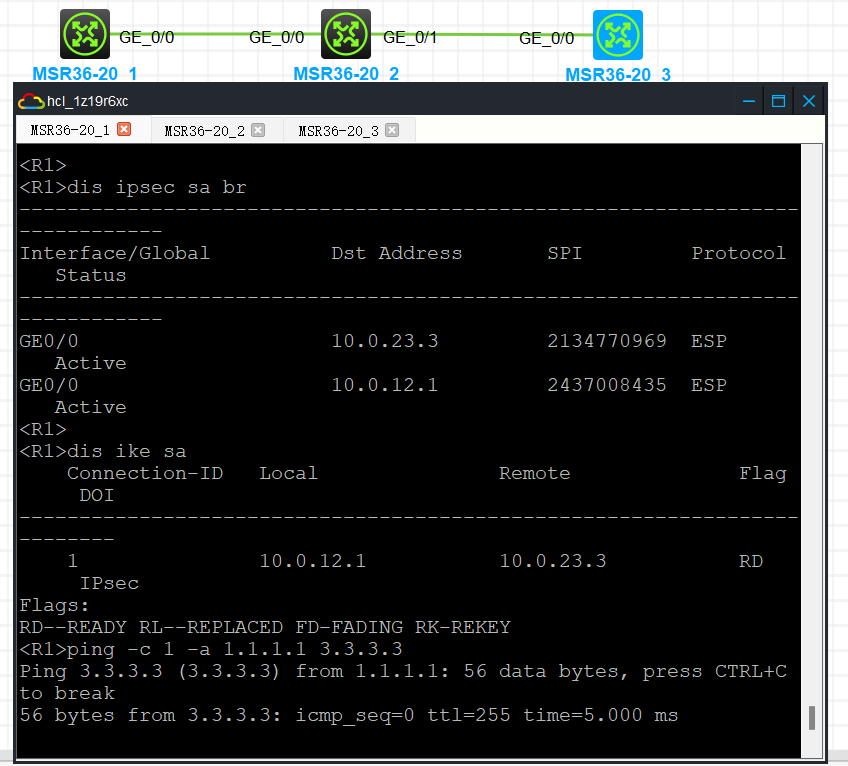Click the MSR36-20 2 device label

tap(346, 74)
